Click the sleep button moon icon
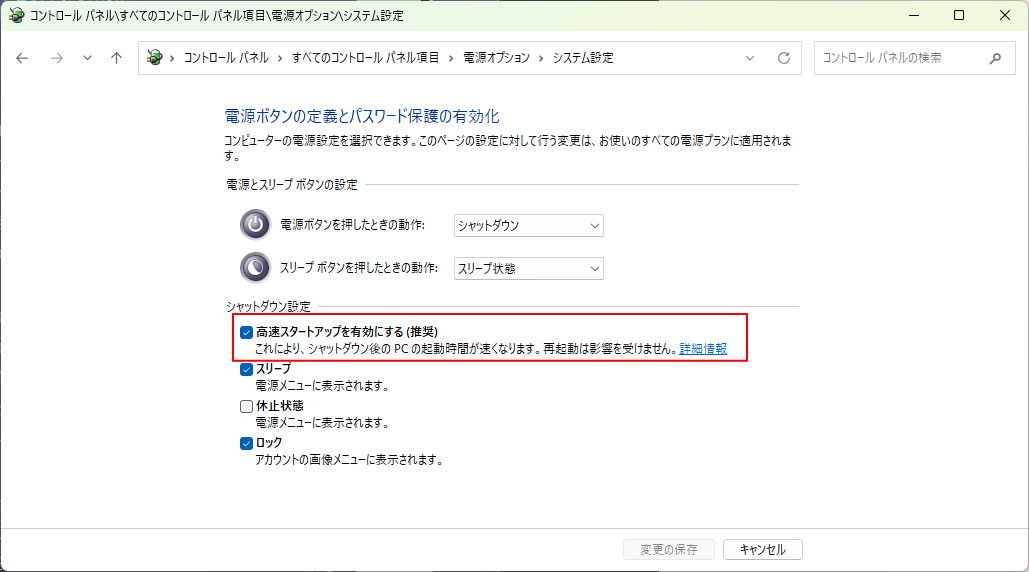 point(255,268)
